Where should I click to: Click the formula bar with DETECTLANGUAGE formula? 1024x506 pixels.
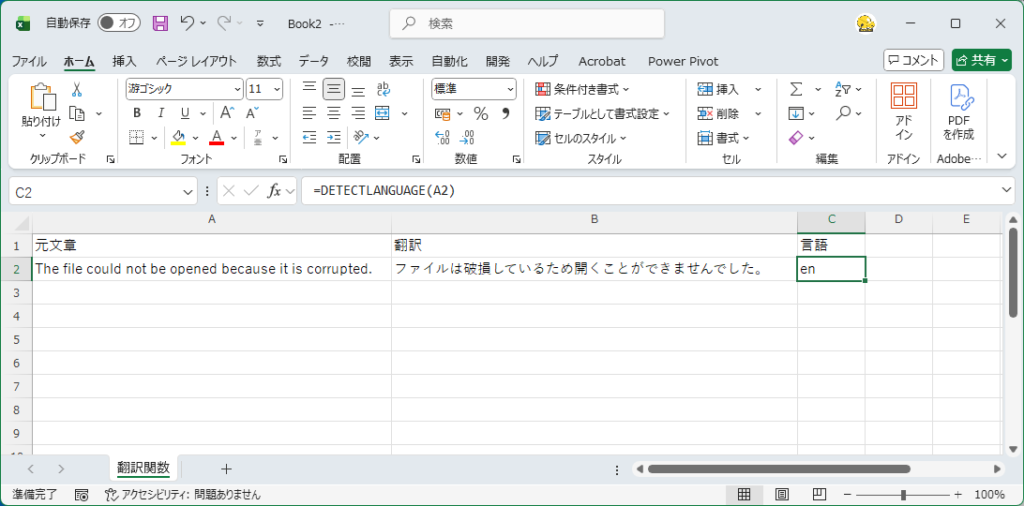[x=650, y=190]
